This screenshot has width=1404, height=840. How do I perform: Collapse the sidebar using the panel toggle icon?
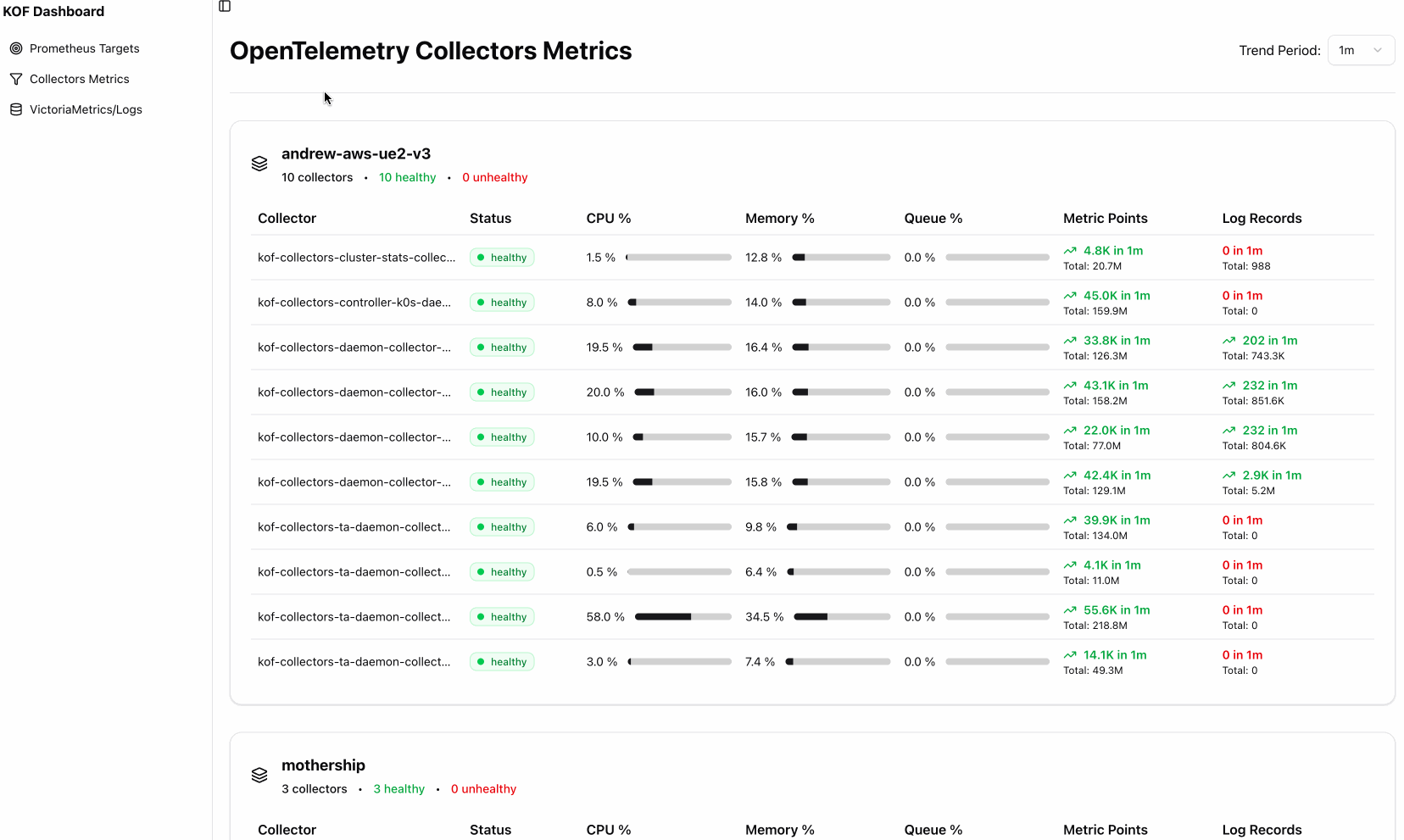pyautogui.click(x=225, y=6)
